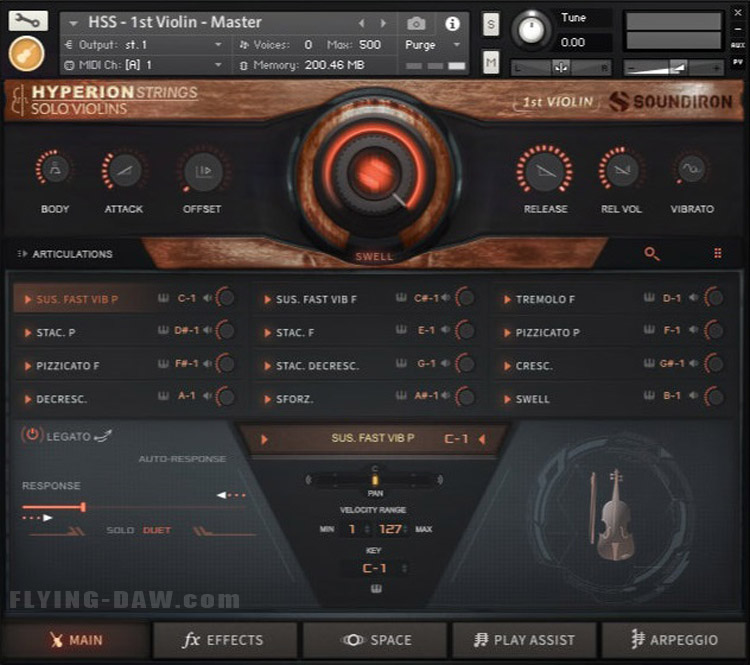Toggle the AUX button at the top right
750x665 pixels.
point(737,45)
